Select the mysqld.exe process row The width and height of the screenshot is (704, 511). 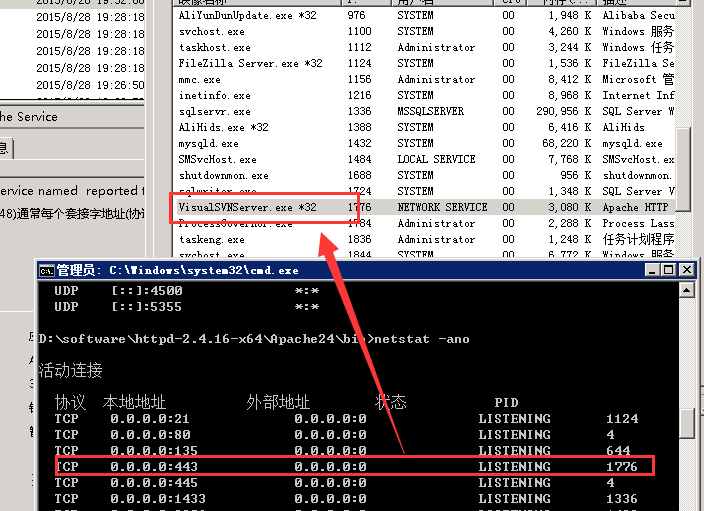424,143
